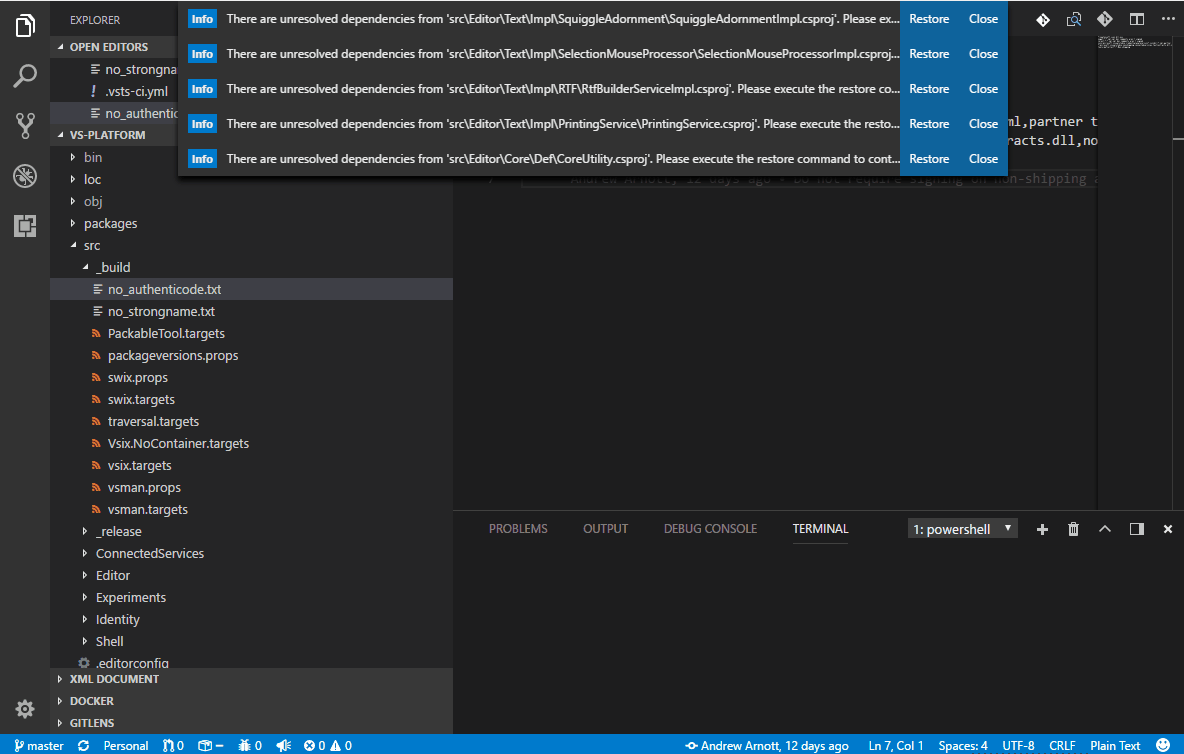Go to line via Ln 7, Col 1
The height and width of the screenshot is (754, 1184).
click(x=896, y=745)
